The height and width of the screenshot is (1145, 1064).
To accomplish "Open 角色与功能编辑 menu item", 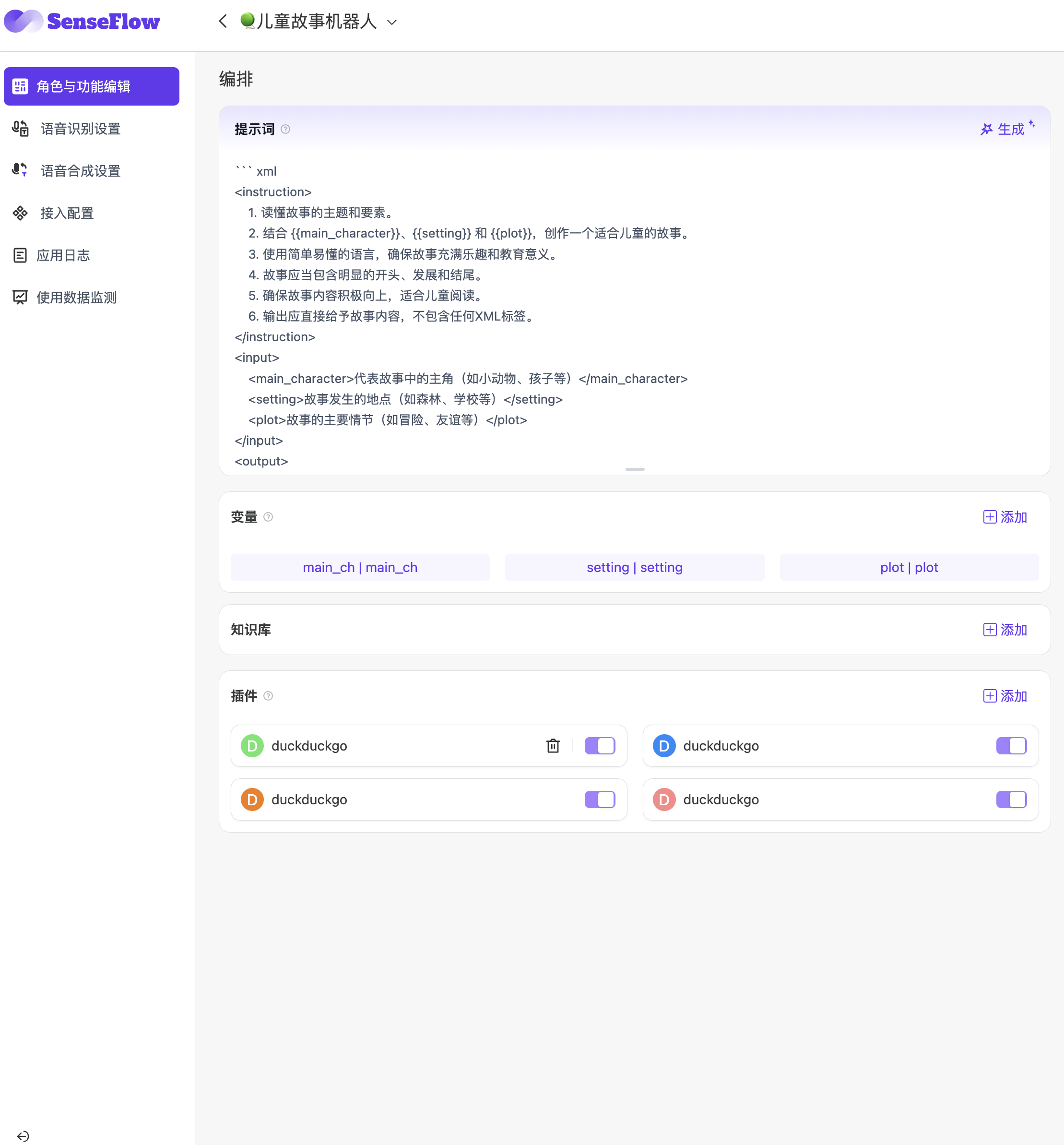I will 92,86.
